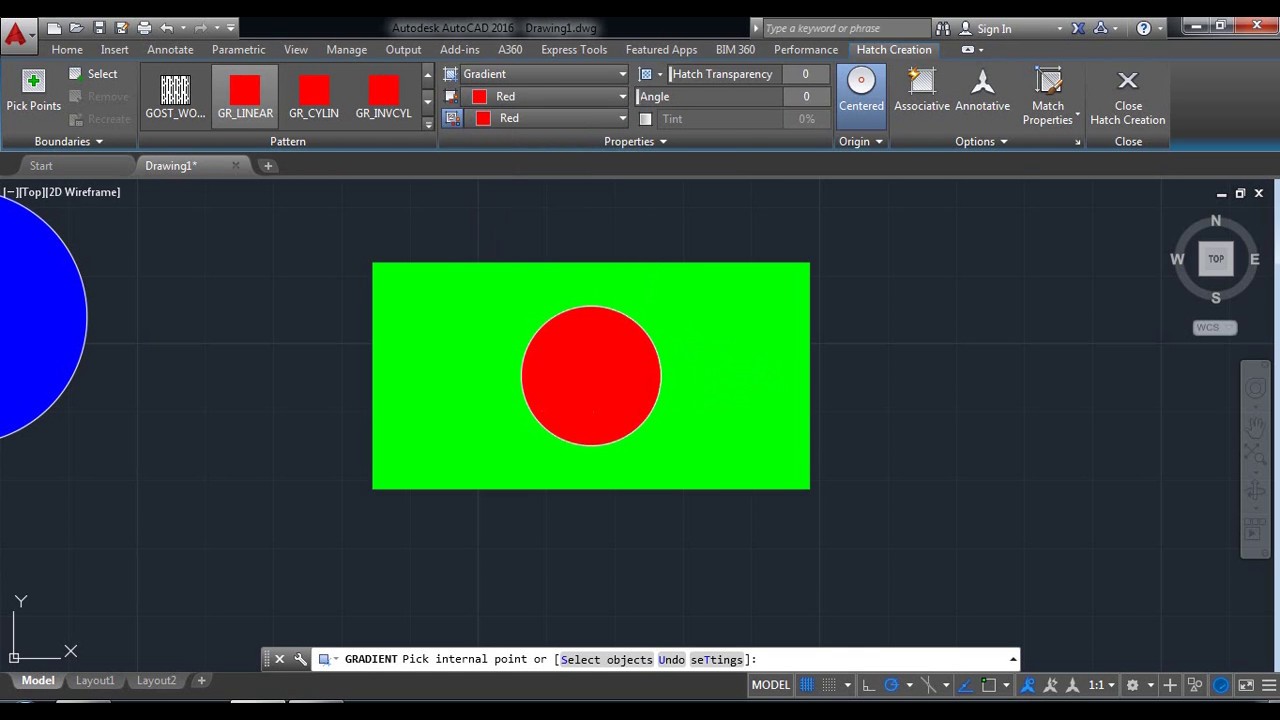This screenshot has width=1280, height=720.
Task: Expand the Origin panel
Action: [861, 142]
